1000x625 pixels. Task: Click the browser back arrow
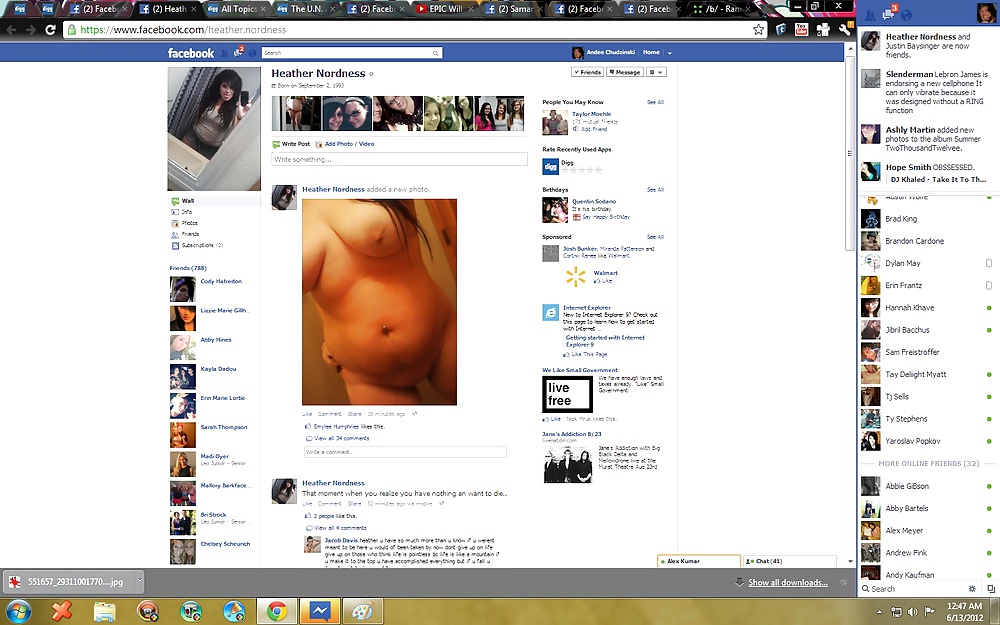(x=11, y=29)
